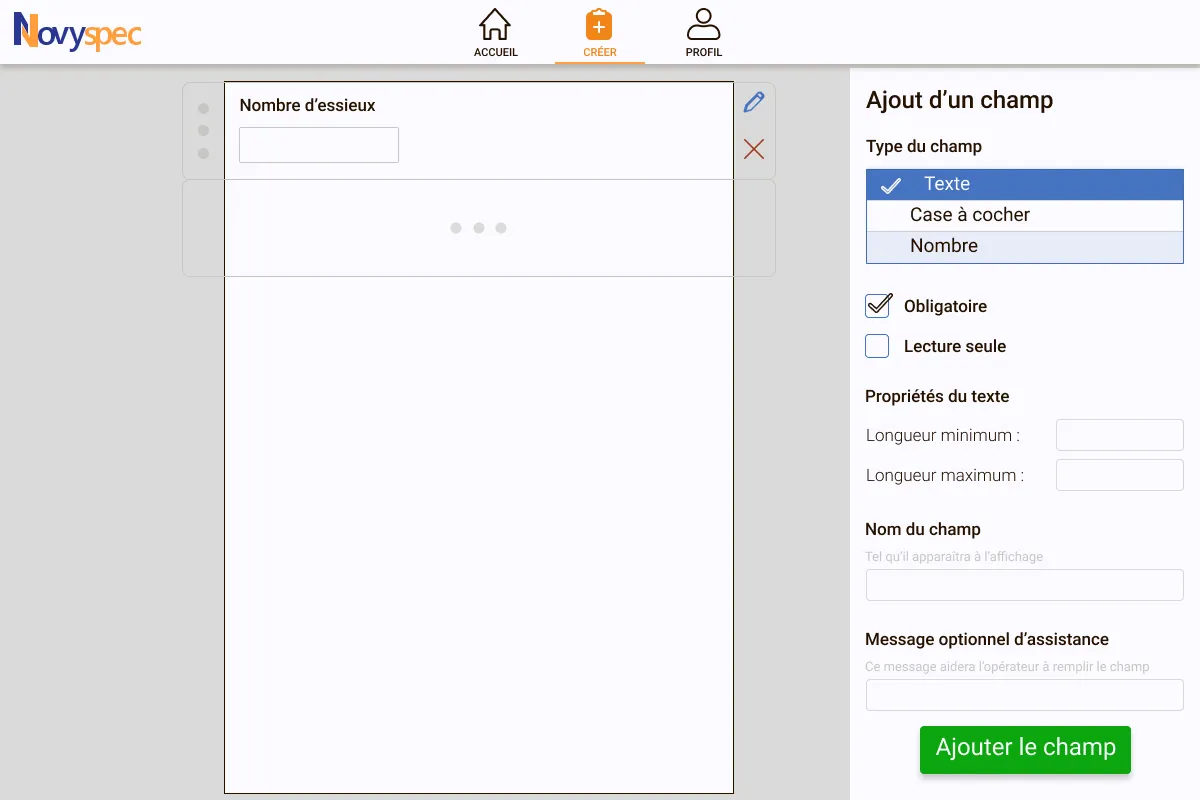This screenshot has height=800, width=1200.
Task: Grab the drag handle dots beside Nombre d'essieux
Action: click(204, 131)
